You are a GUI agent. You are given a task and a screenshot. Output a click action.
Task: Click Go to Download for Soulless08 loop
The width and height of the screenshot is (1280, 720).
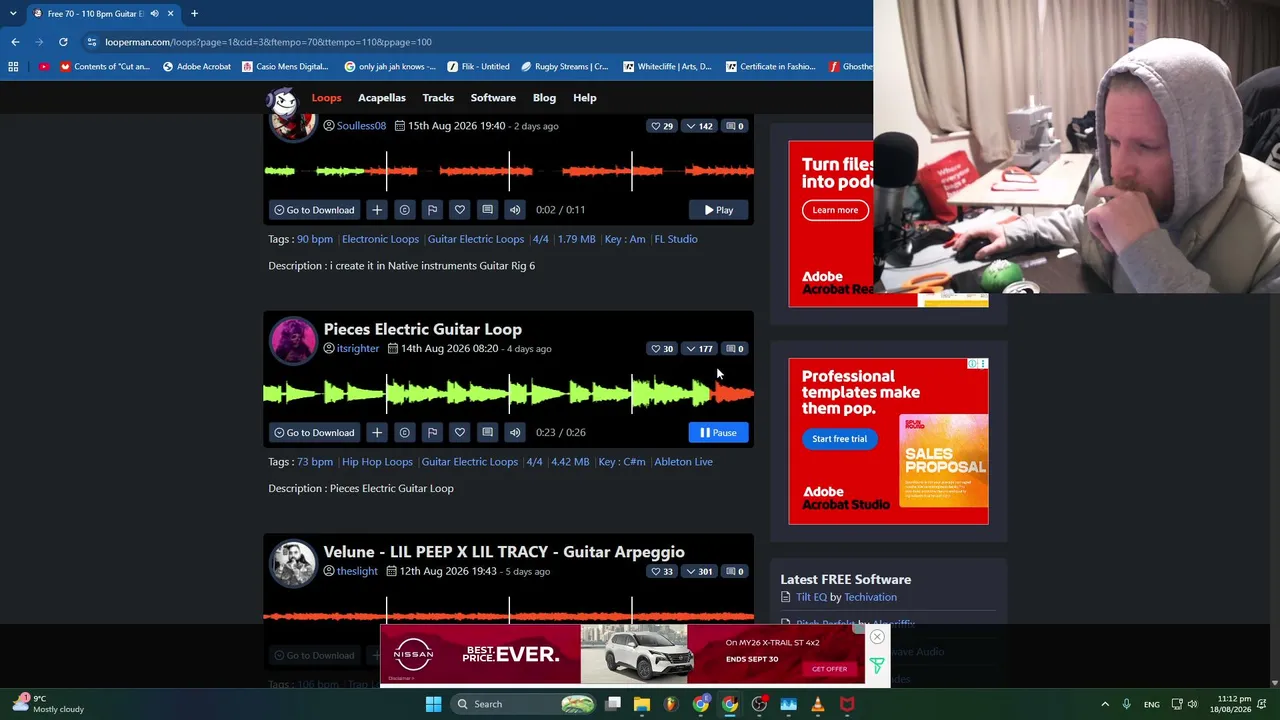point(314,210)
